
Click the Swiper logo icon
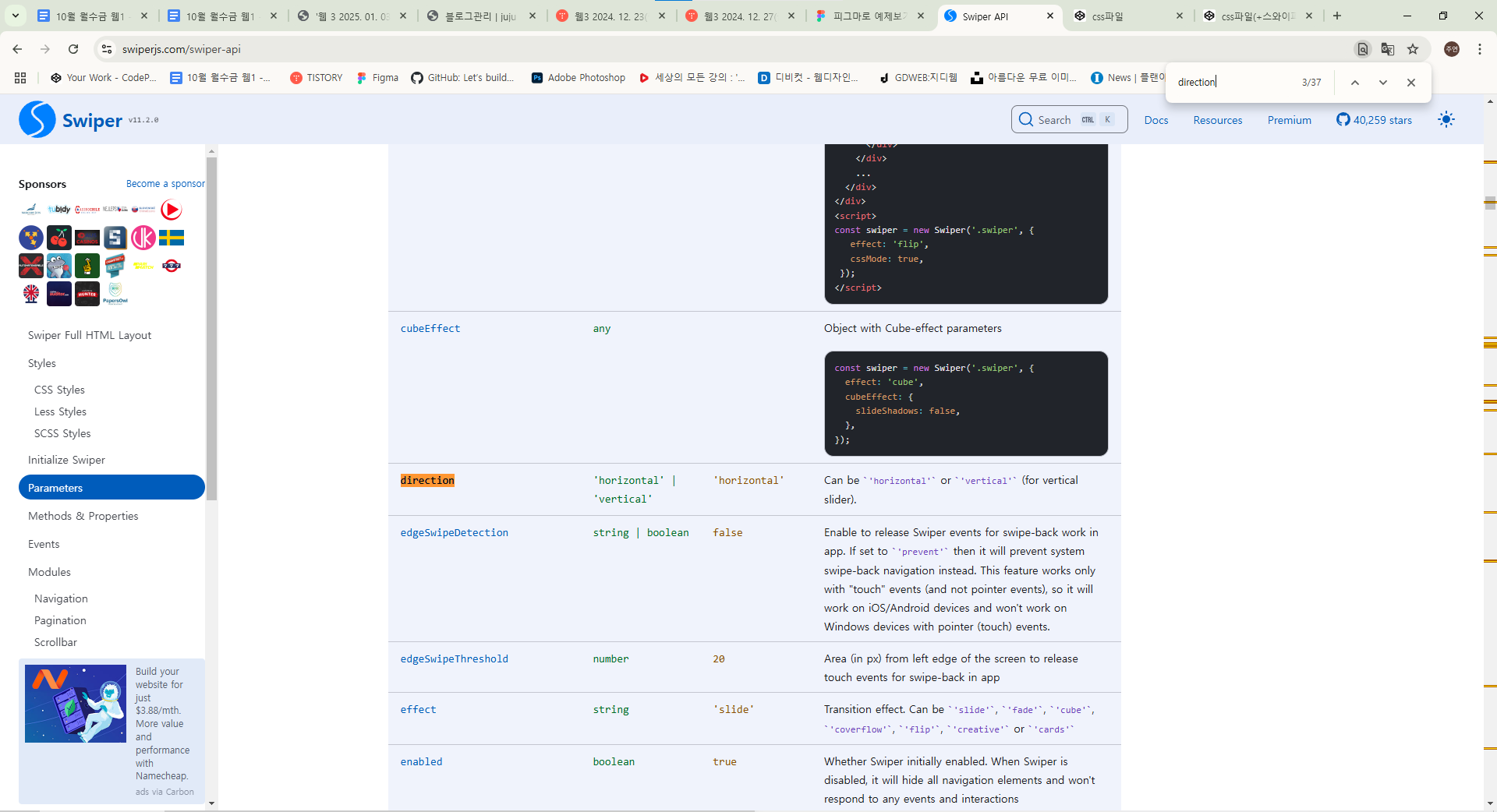[x=37, y=119]
